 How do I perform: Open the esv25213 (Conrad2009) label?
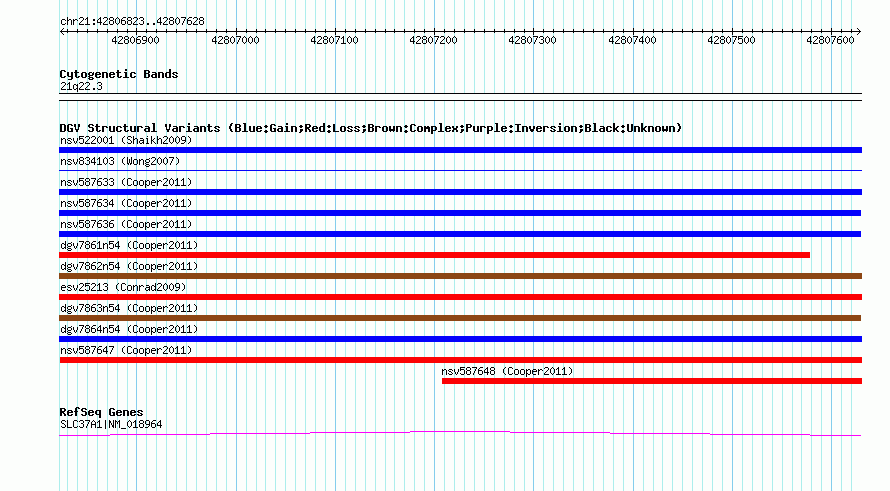click(123, 287)
